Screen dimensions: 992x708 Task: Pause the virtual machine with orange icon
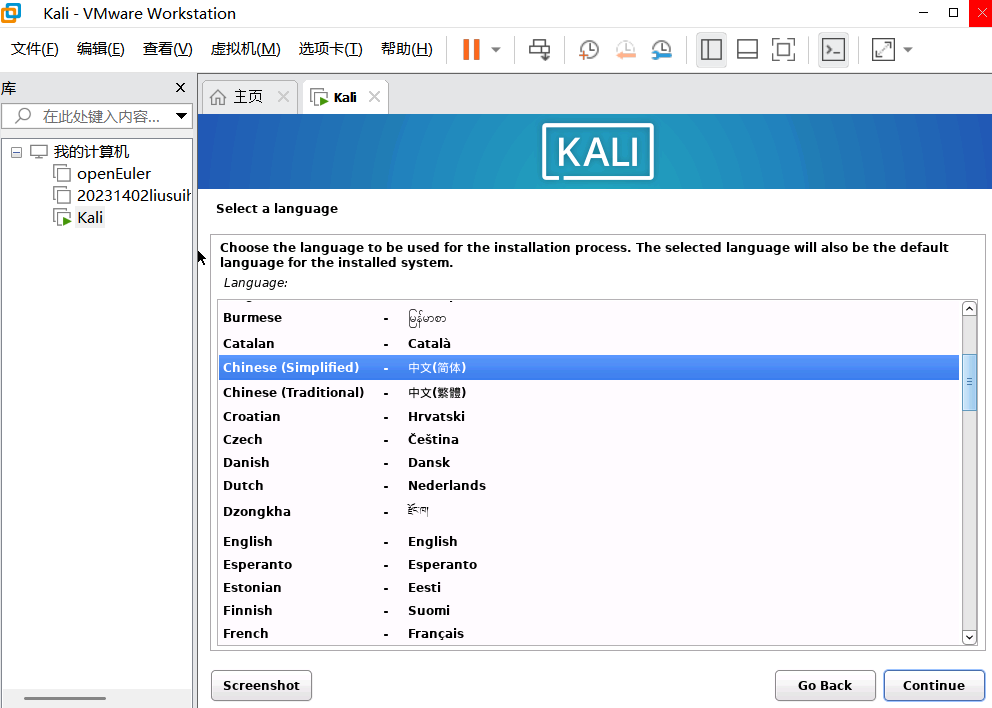(x=471, y=49)
